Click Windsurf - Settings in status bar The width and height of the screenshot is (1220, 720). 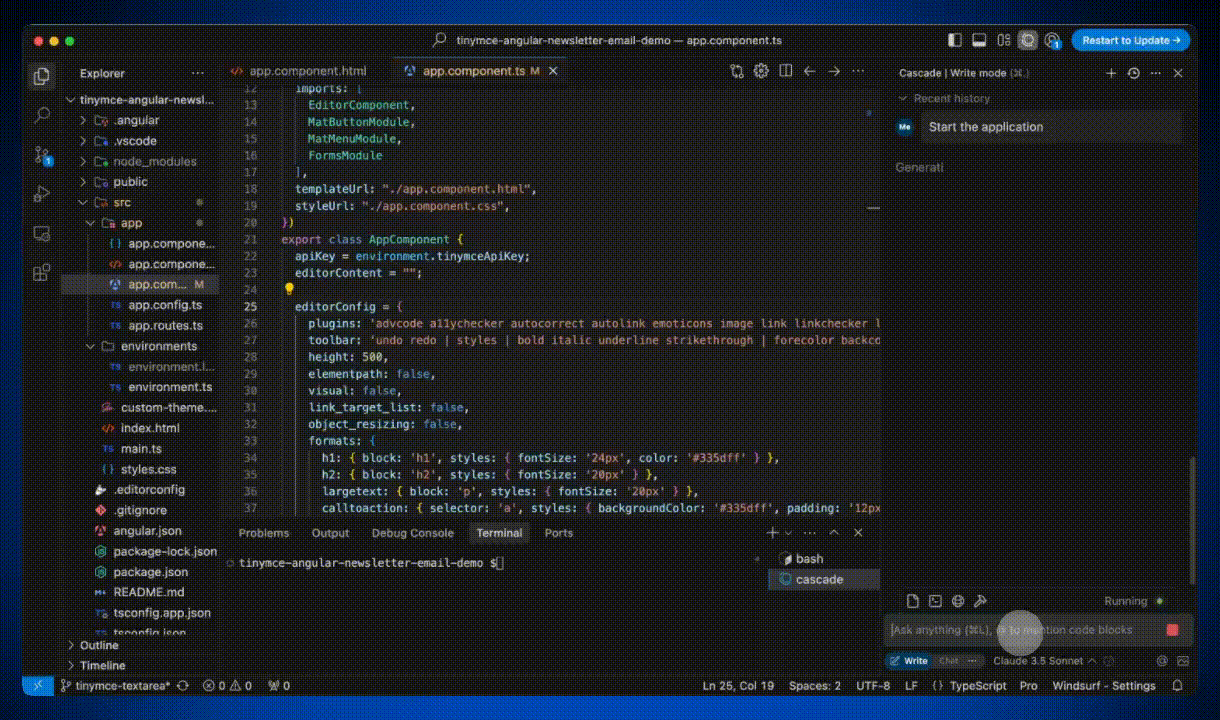(1103, 686)
